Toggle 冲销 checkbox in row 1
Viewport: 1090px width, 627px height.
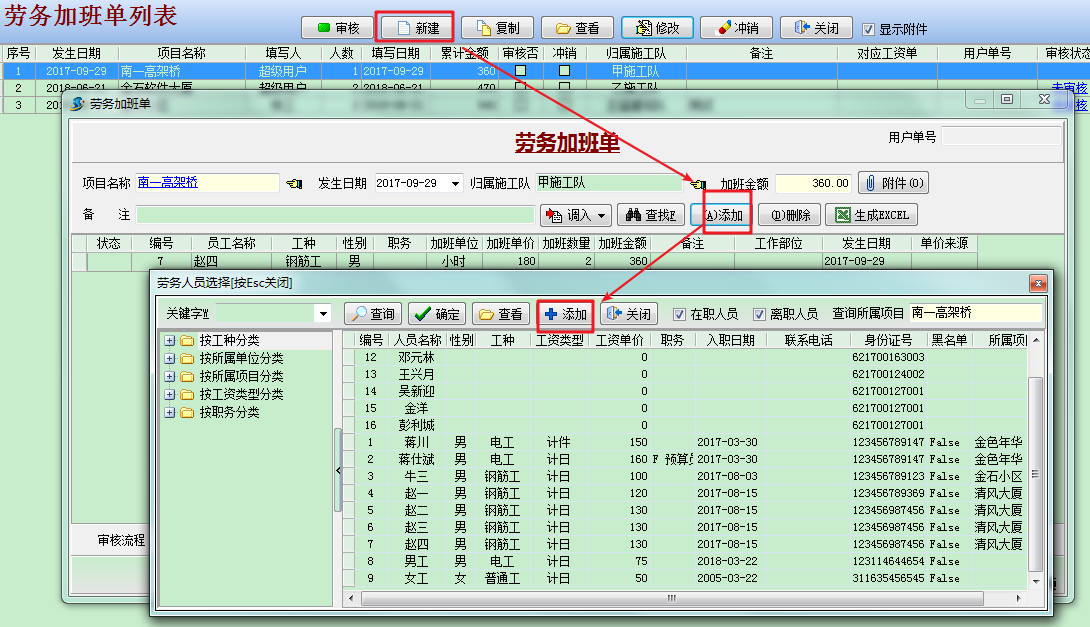tap(564, 71)
